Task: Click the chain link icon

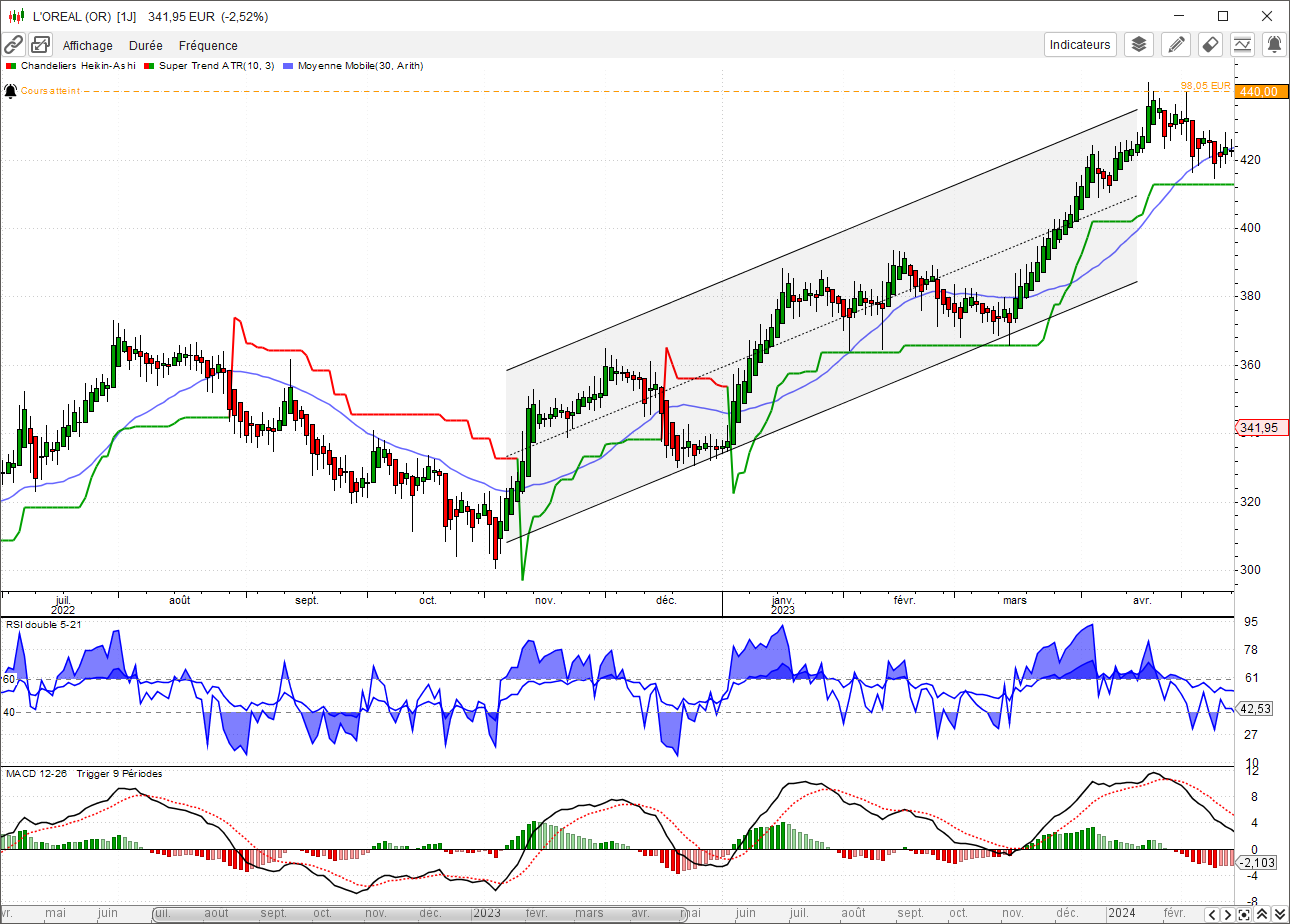Action: click(13, 45)
